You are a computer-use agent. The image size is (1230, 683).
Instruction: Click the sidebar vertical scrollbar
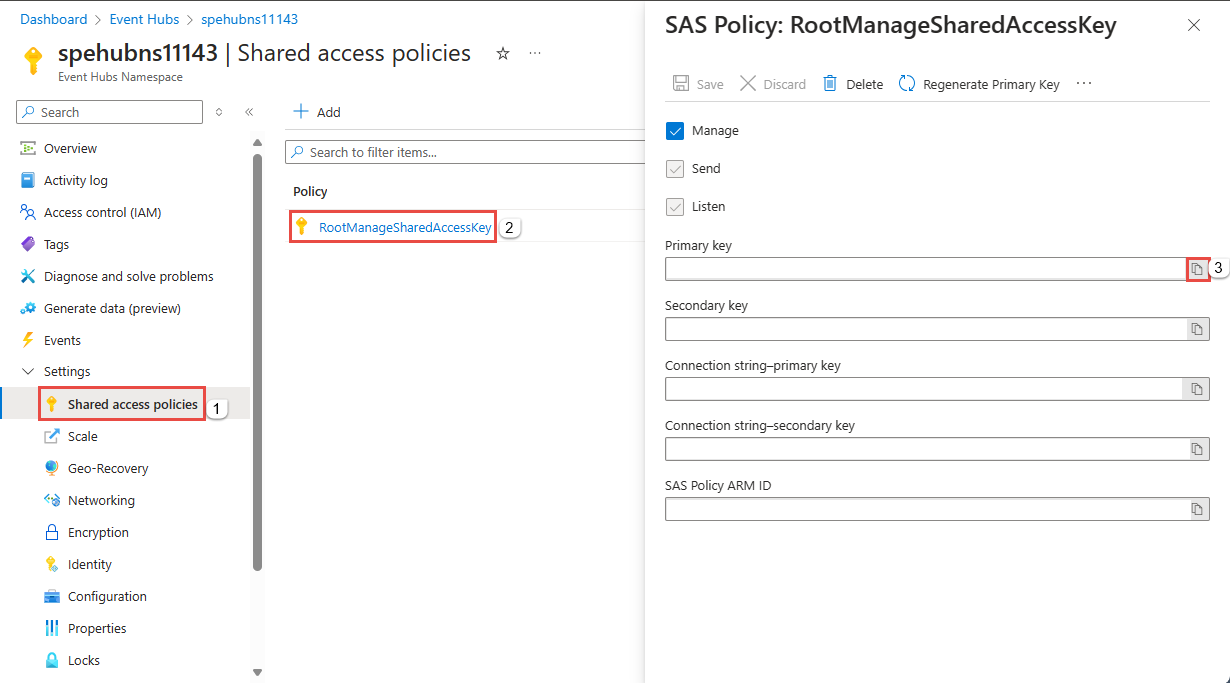tap(257, 362)
